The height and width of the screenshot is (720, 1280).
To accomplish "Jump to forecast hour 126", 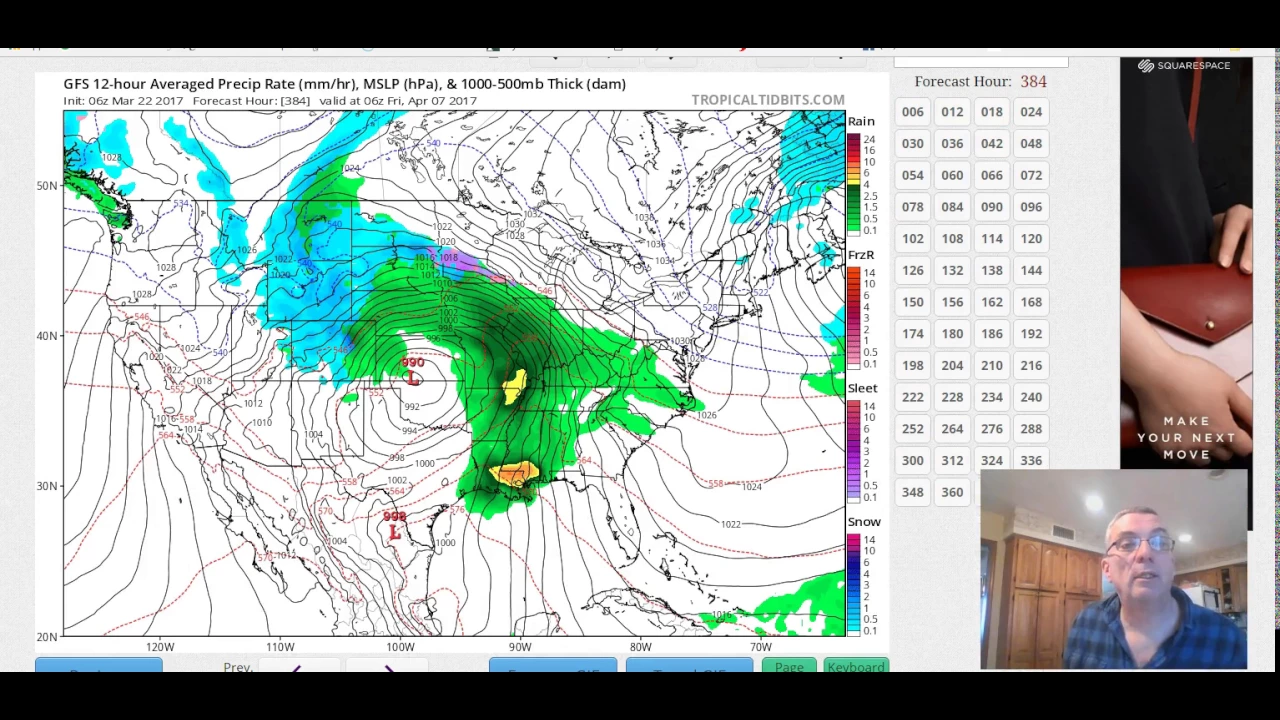I will pos(912,270).
